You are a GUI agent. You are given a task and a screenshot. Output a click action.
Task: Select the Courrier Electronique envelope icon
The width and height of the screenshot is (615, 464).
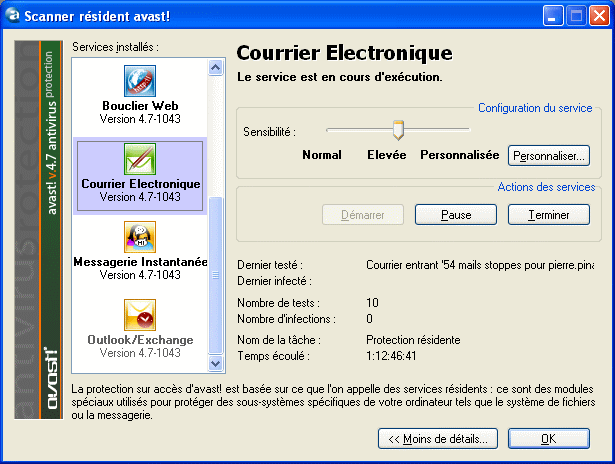pos(140,159)
